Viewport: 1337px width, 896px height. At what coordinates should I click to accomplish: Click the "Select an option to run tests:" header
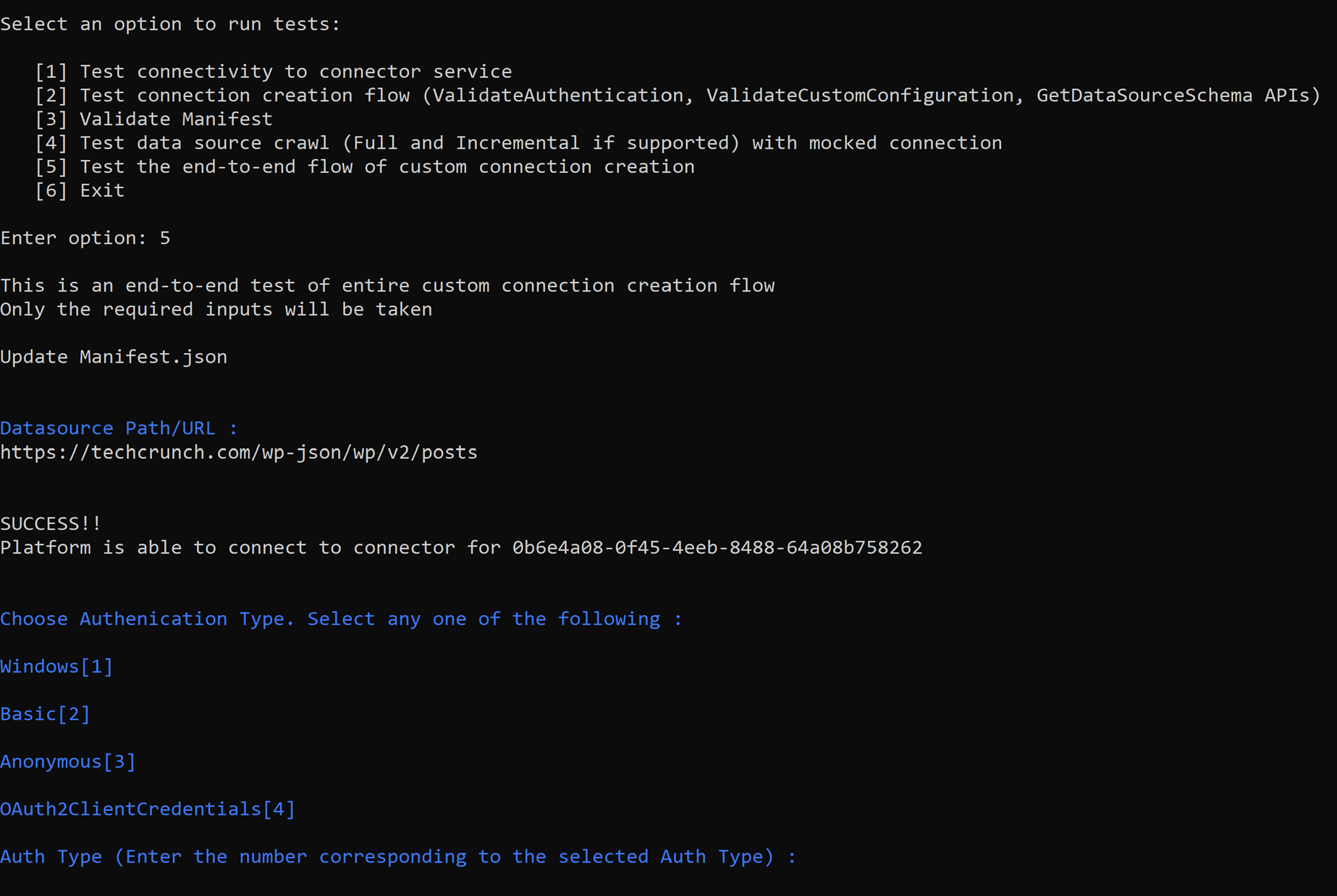pyautogui.click(x=170, y=25)
